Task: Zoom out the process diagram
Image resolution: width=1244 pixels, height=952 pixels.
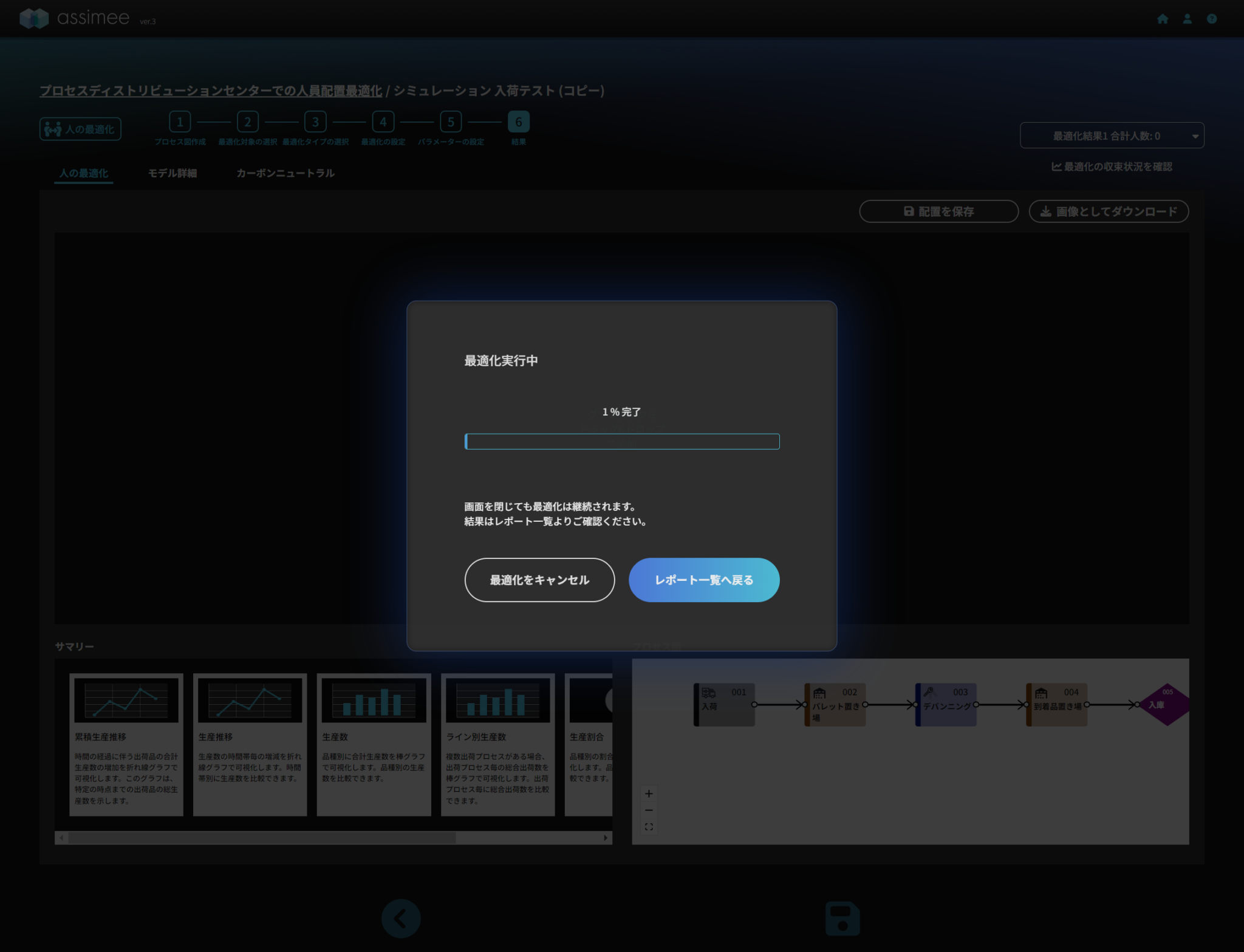Action: pyautogui.click(x=649, y=810)
